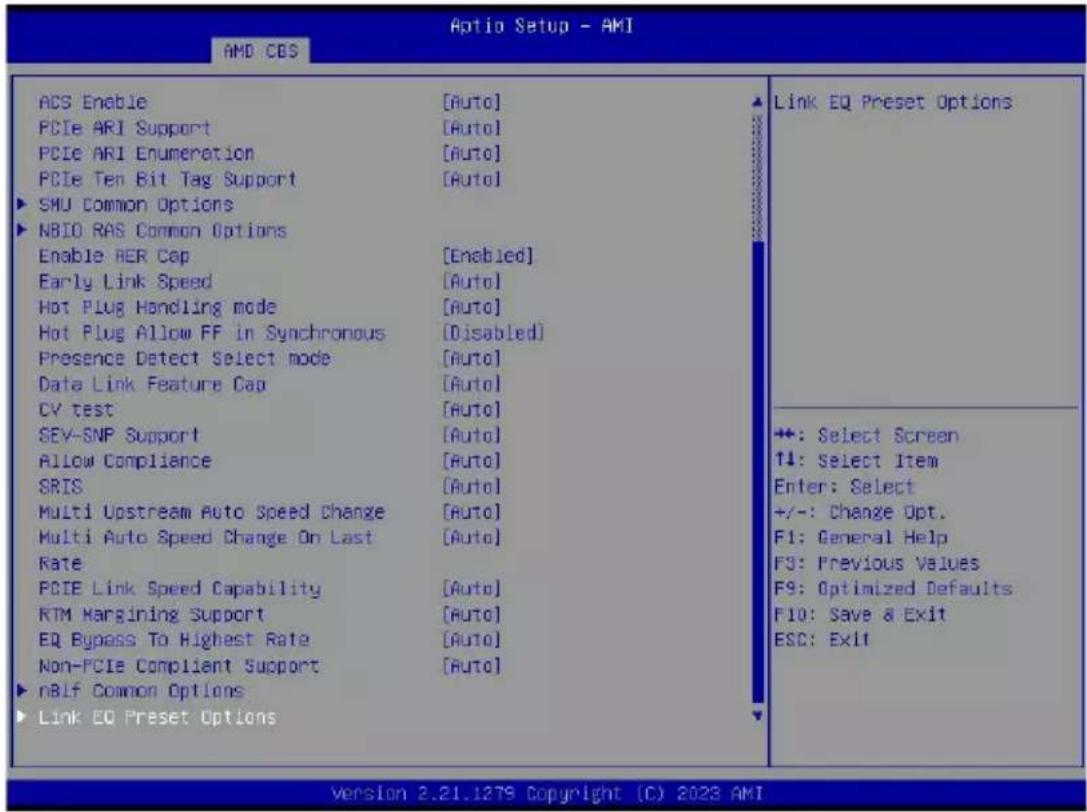The height and width of the screenshot is (812, 1087).
Task: Select the SRIS label
Action: [x=60, y=487]
